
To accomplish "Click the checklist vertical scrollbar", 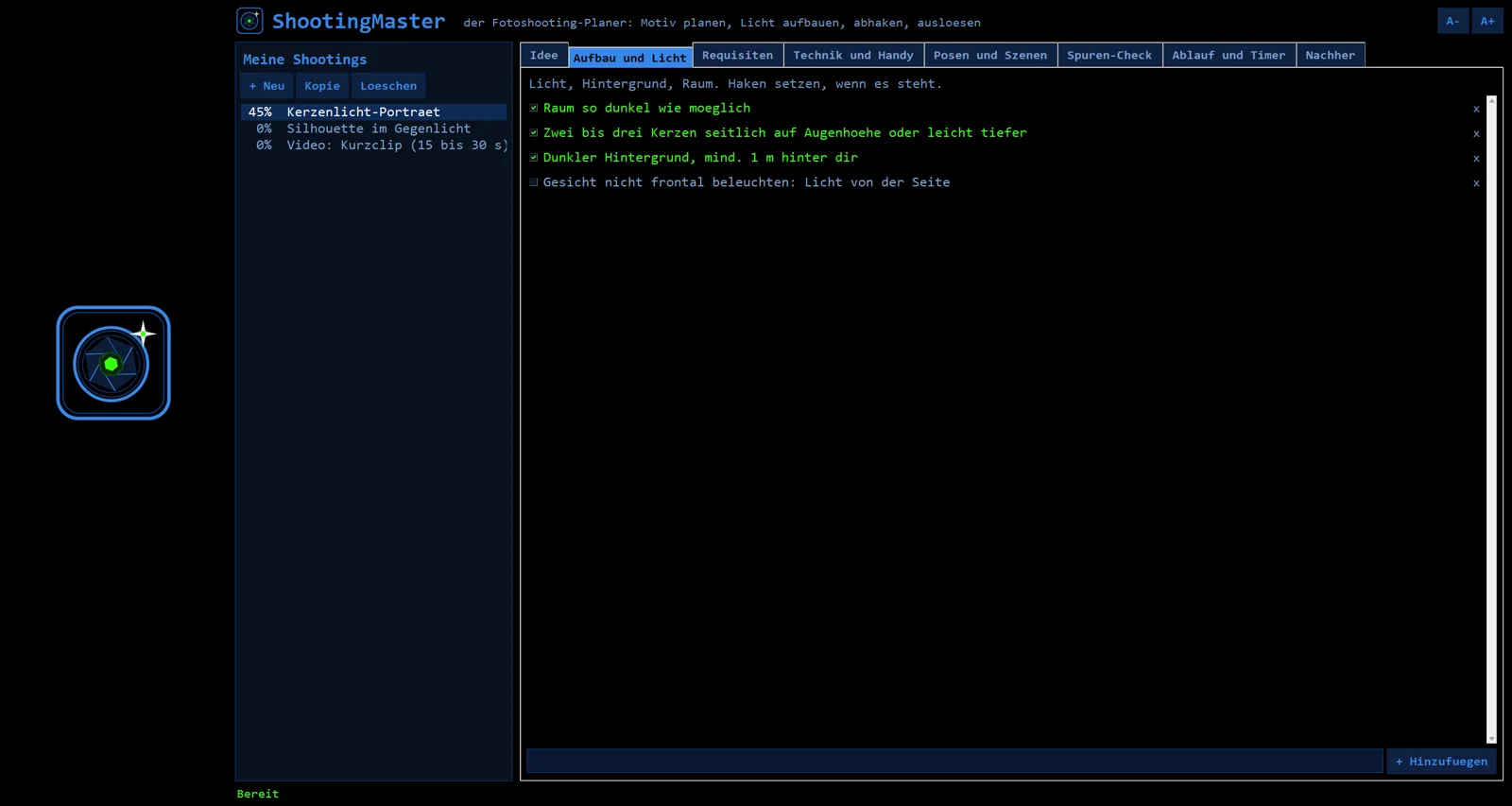I will pos(1491,420).
